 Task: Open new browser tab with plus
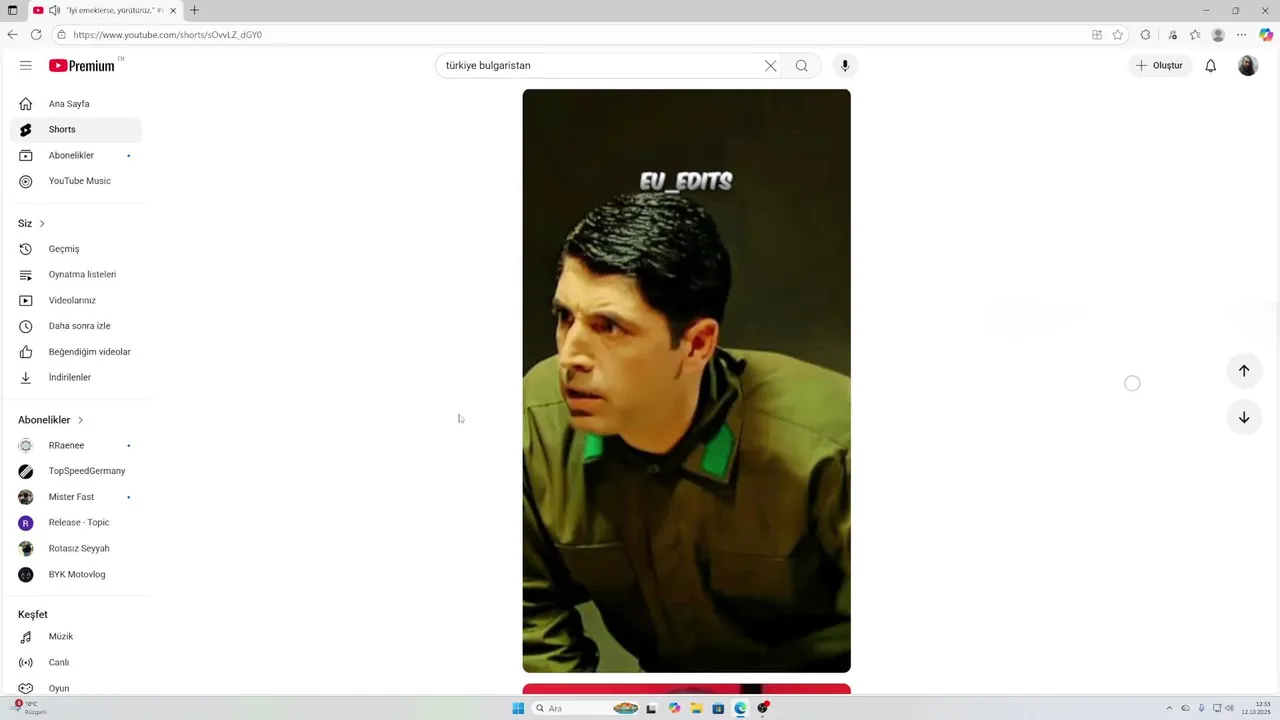194,10
